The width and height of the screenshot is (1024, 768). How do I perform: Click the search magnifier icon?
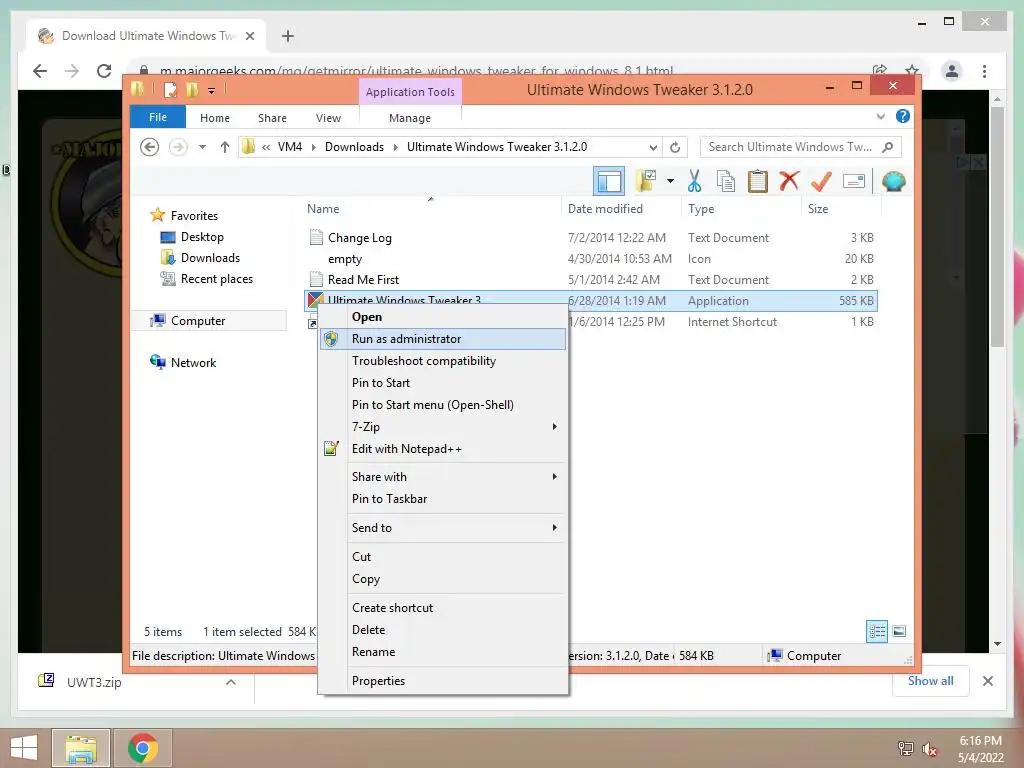888,147
